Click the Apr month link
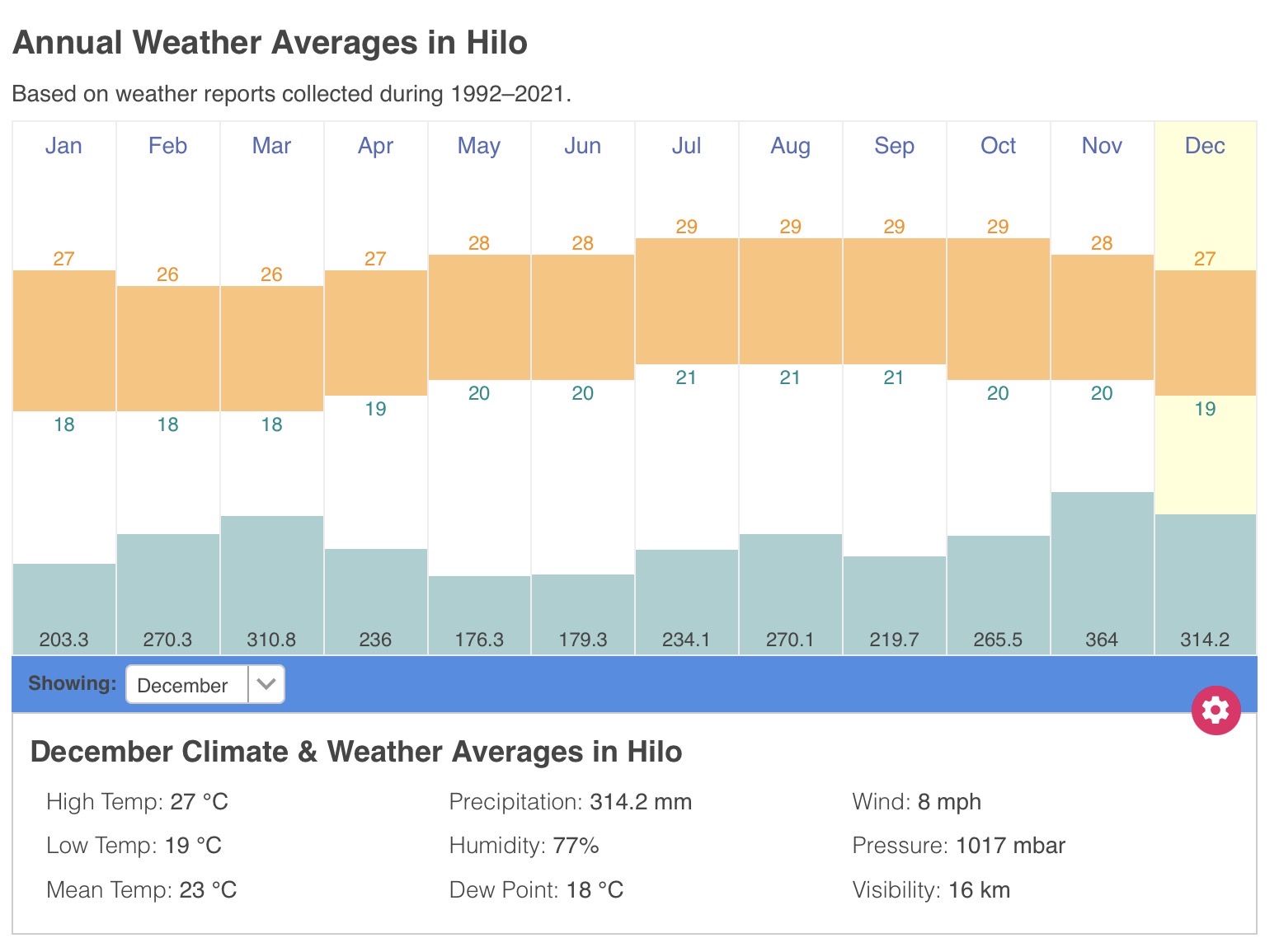The width and height of the screenshot is (1279, 952). click(375, 146)
